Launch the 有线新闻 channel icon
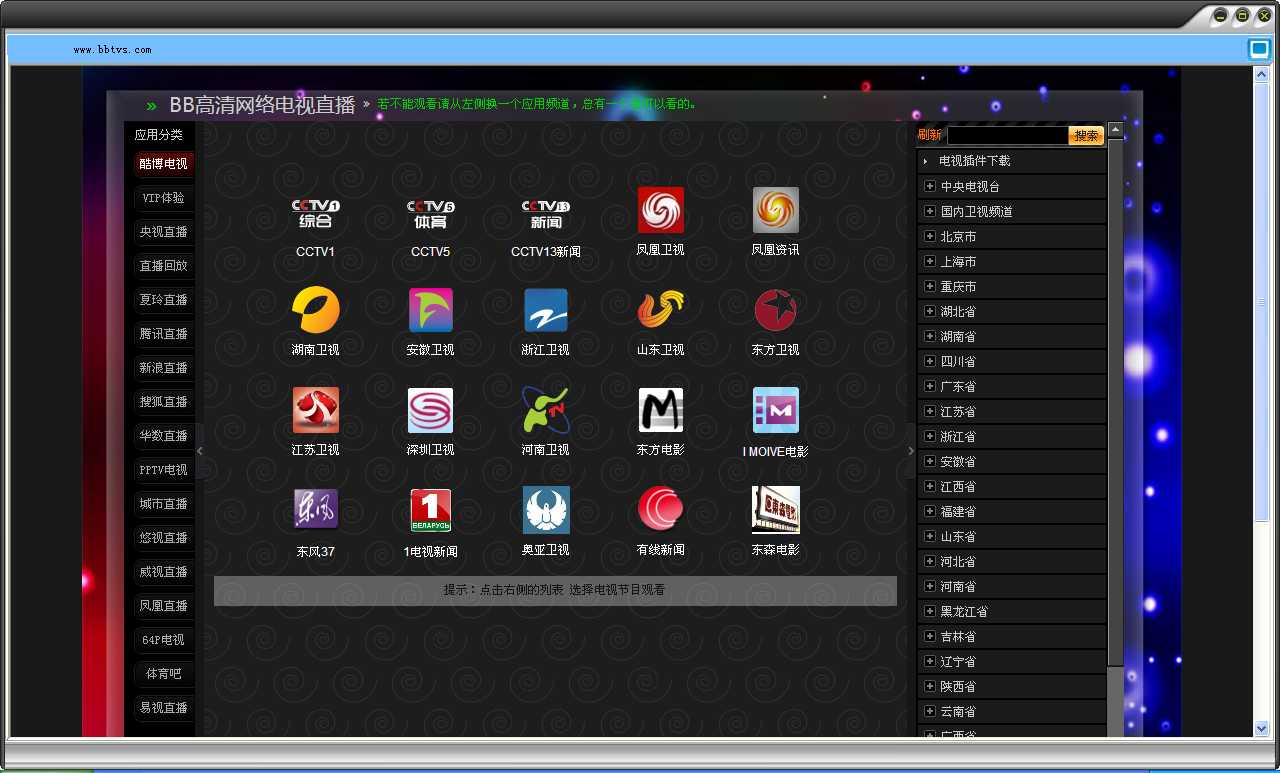 661,509
